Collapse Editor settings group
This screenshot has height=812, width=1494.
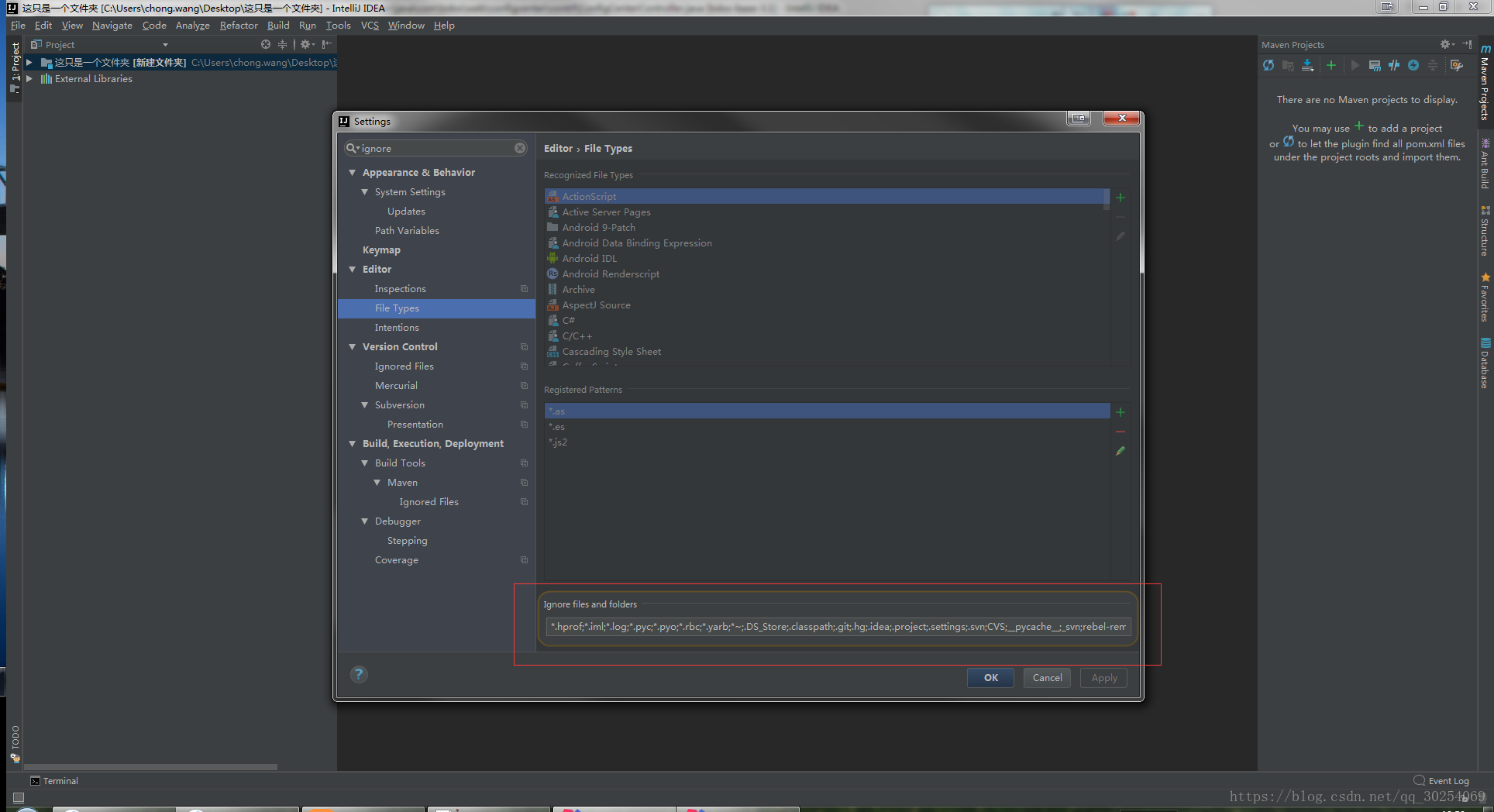click(353, 269)
